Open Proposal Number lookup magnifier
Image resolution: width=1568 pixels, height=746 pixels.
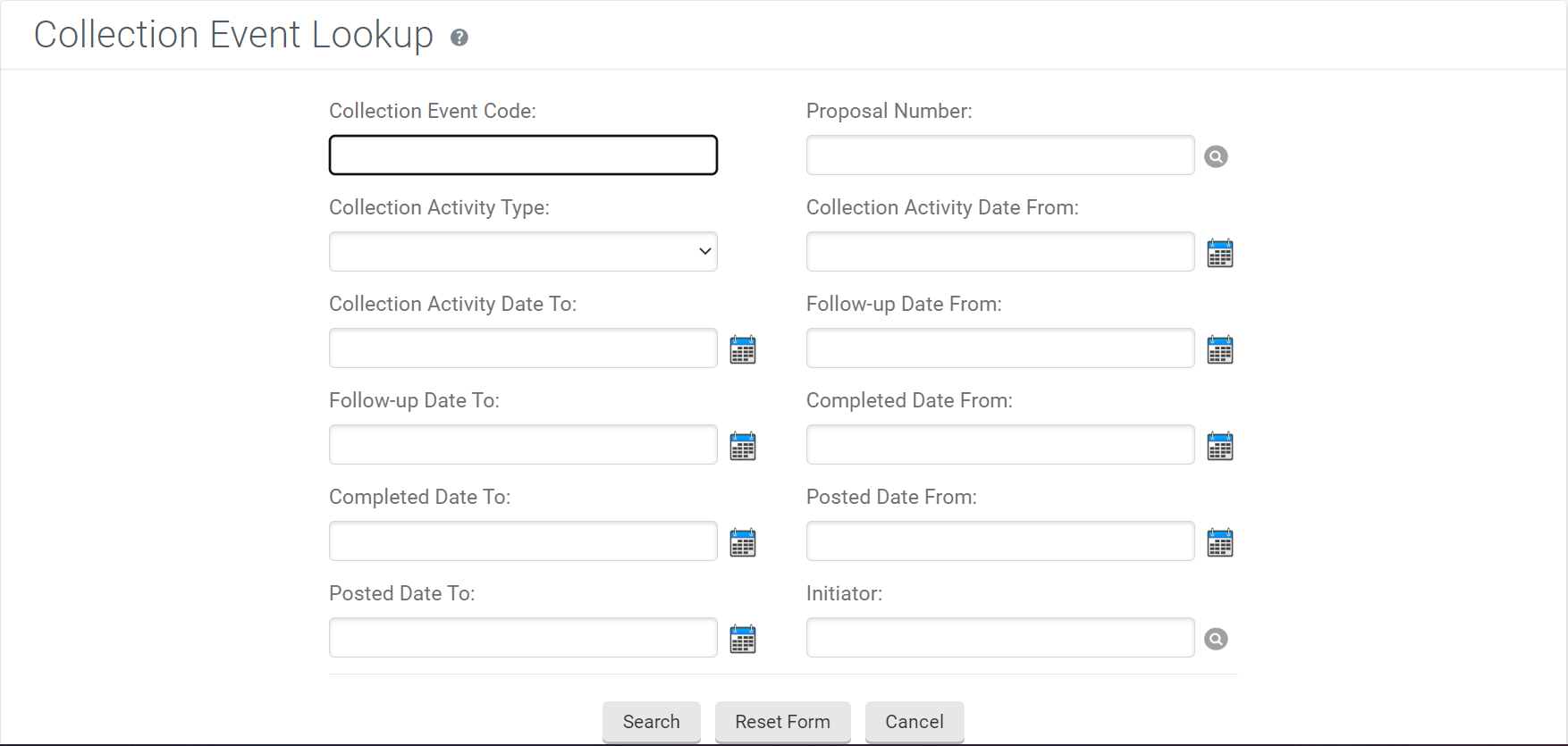pyautogui.click(x=1216, y=156)
